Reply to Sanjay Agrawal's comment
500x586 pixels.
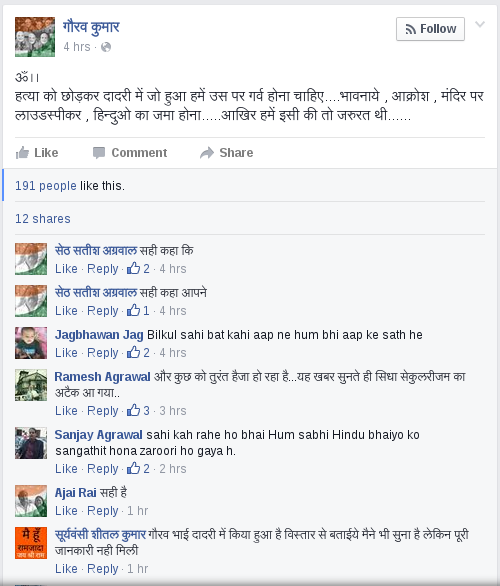[x=103, y=469]
